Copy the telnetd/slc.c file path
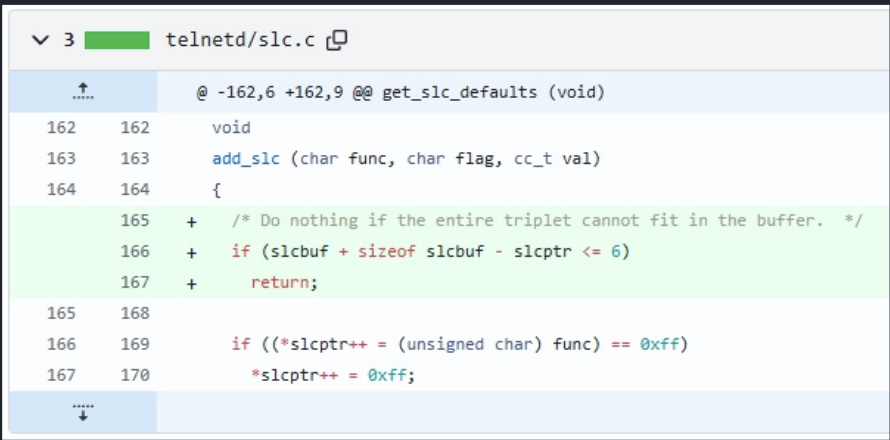This screenshot has height=440, width=890. (337, 40)
